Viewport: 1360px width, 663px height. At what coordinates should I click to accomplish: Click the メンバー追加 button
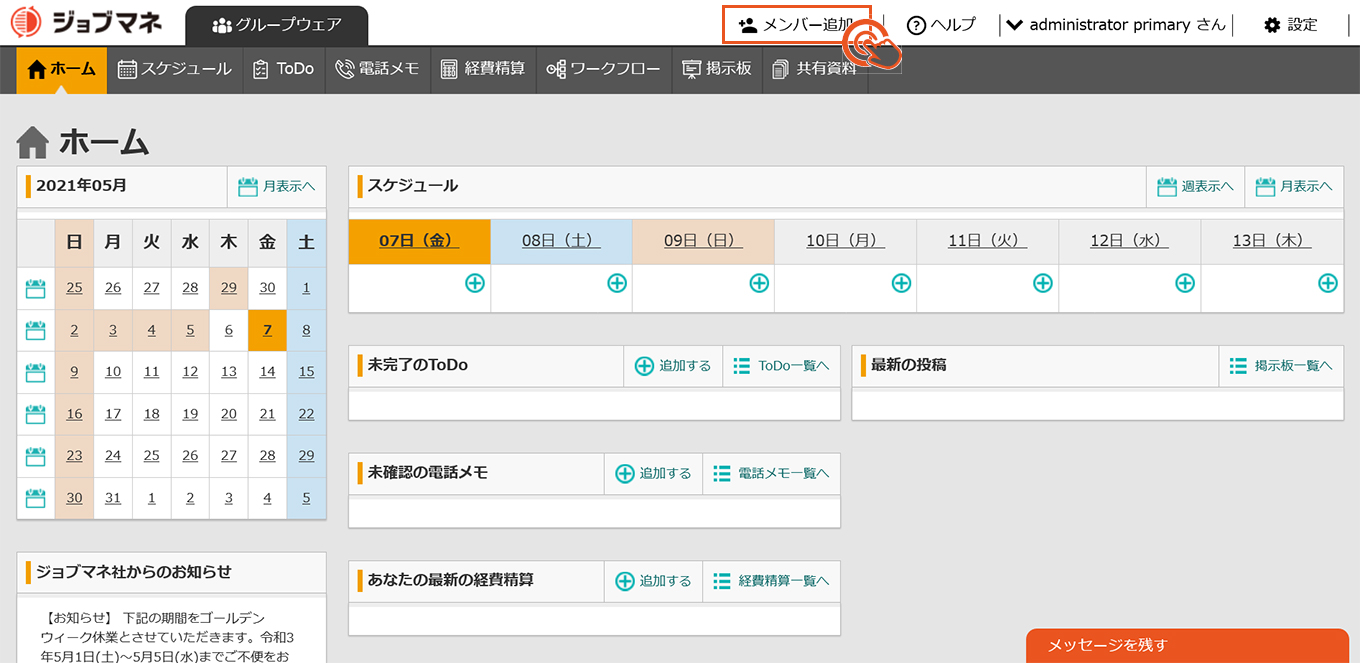(797, 25)
